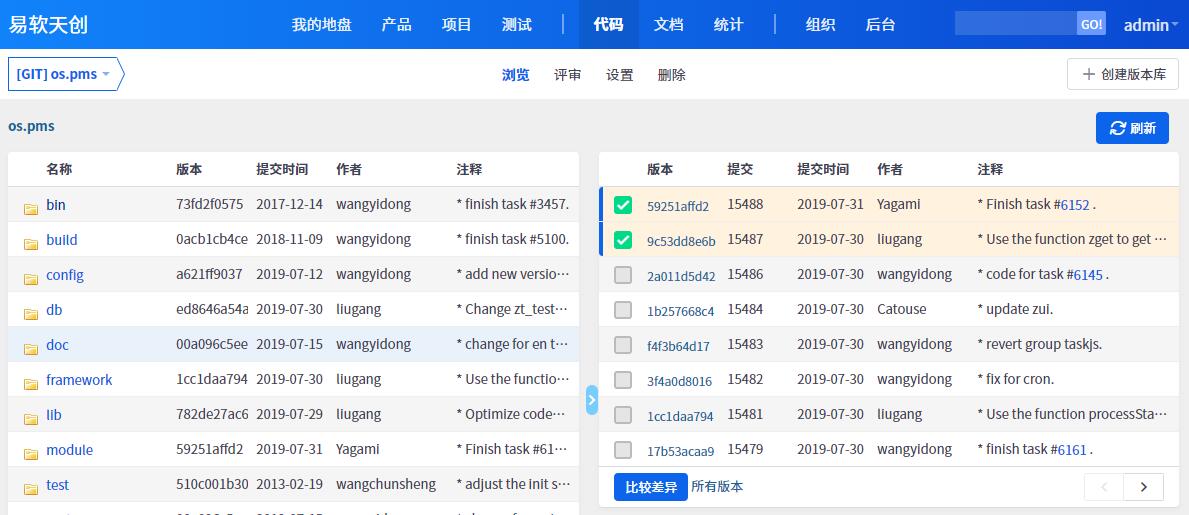The image size is (1189, 515).
Task: Collapse panel with blue side arrow handle
Action: (x=592, y=400)
